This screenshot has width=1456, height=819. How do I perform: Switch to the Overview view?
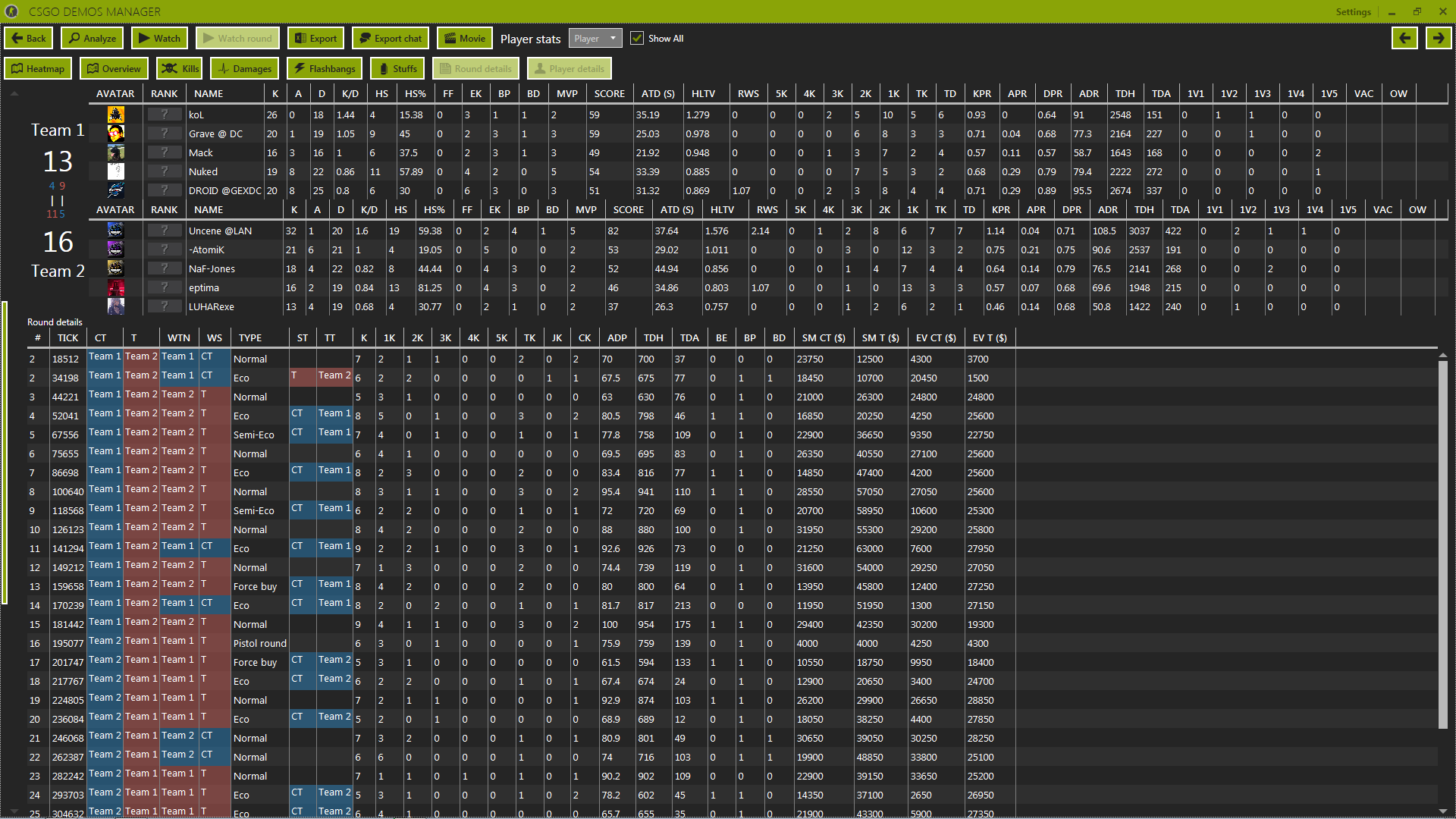(114, 69)
